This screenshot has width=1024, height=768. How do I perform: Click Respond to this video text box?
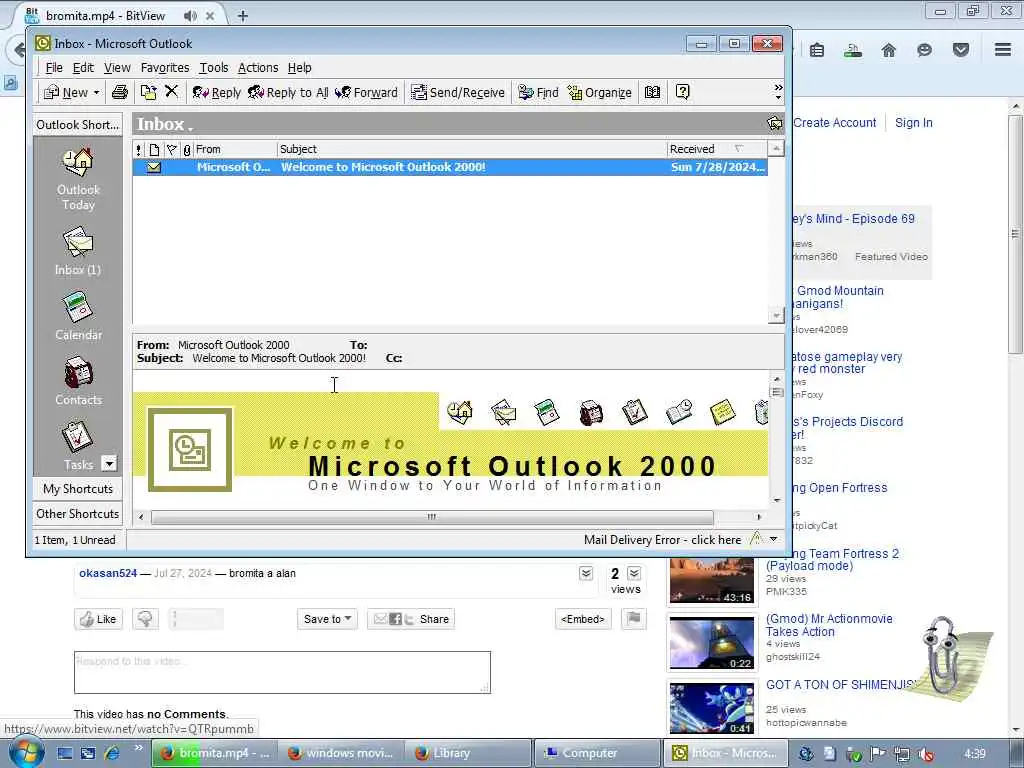coord(282,672)
